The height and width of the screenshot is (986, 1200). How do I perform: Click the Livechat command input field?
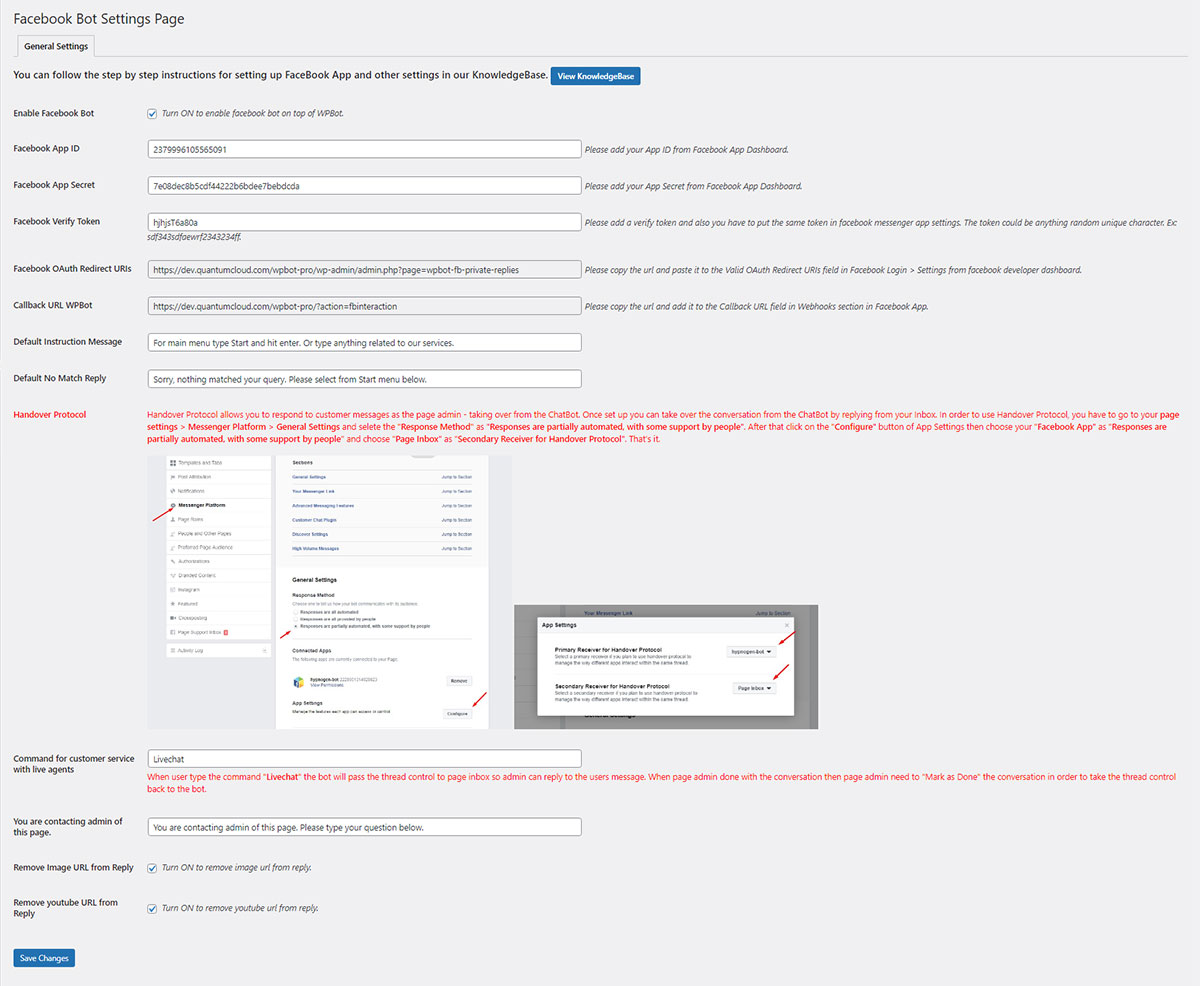(x=364, y=759)
